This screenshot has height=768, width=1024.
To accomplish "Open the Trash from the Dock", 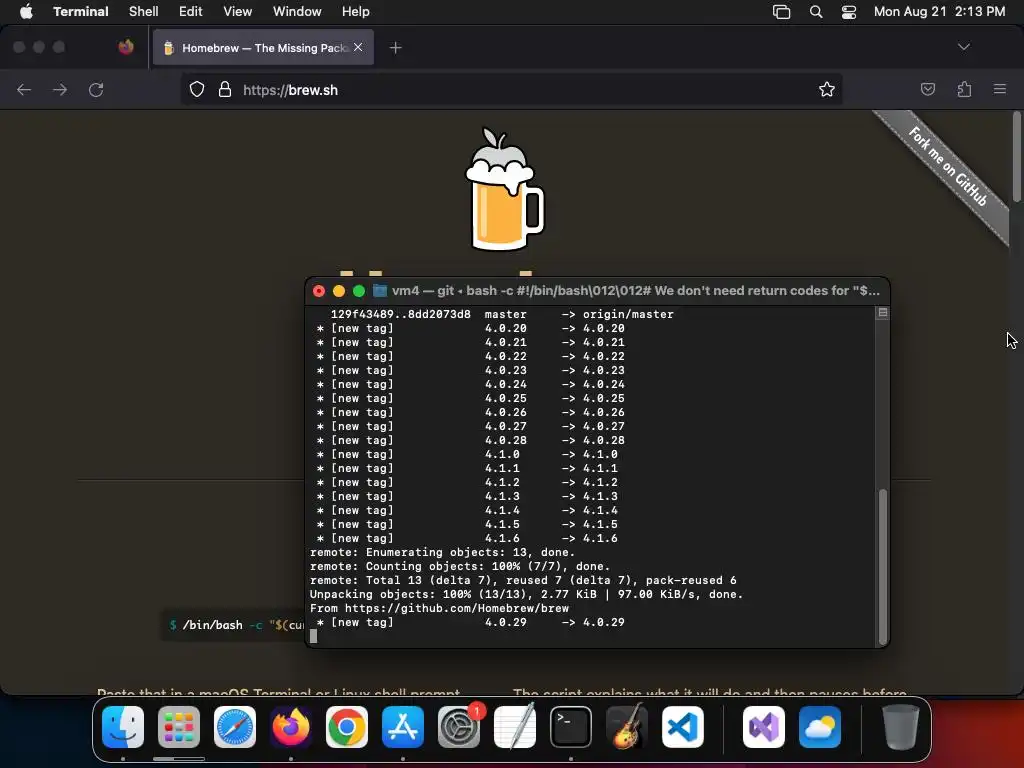I will tap(901, 727).
